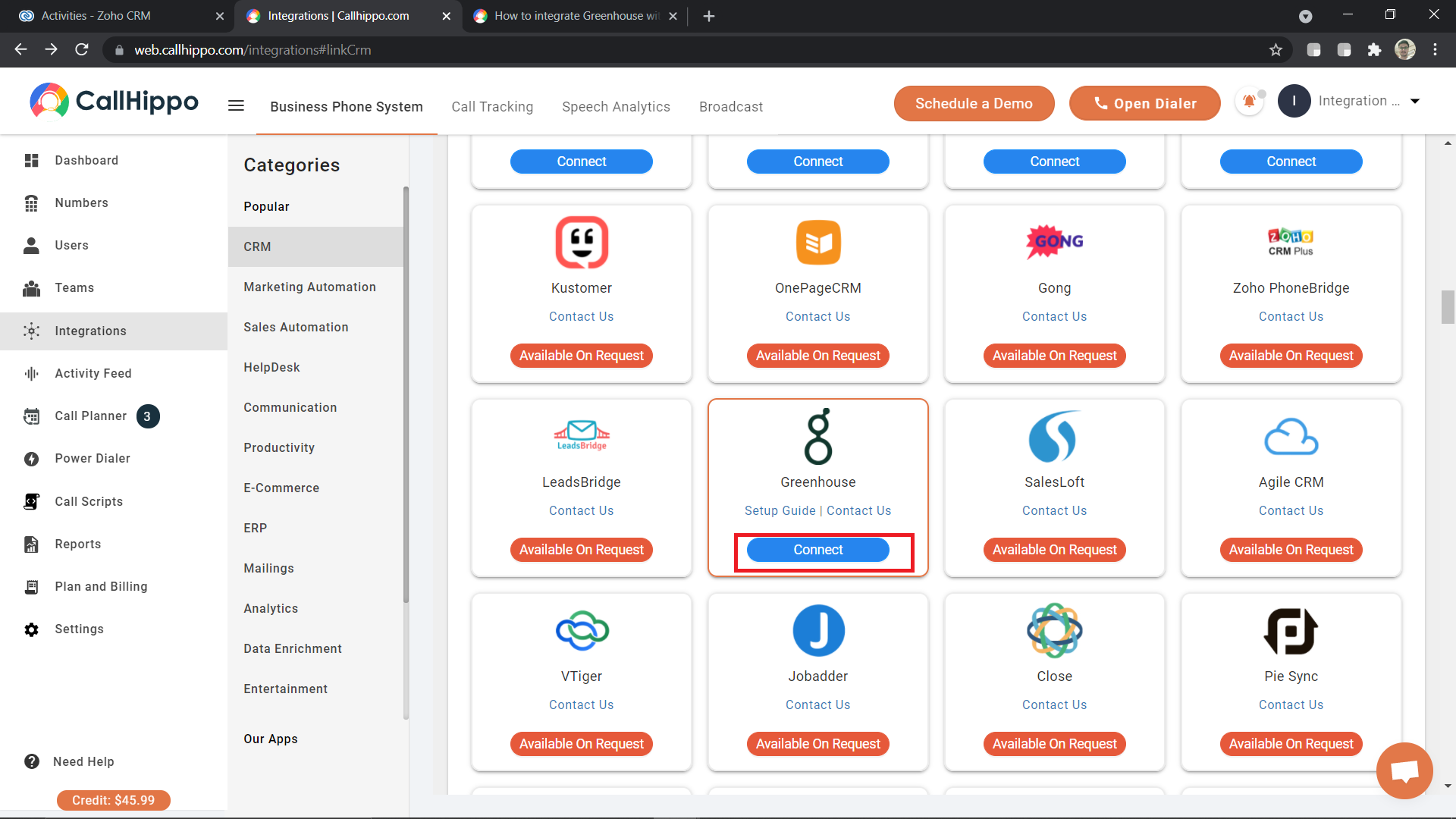Open a new browser tab
This screenshot has width=1456, height=819.
pyautogui.click(x=708, y=16)
